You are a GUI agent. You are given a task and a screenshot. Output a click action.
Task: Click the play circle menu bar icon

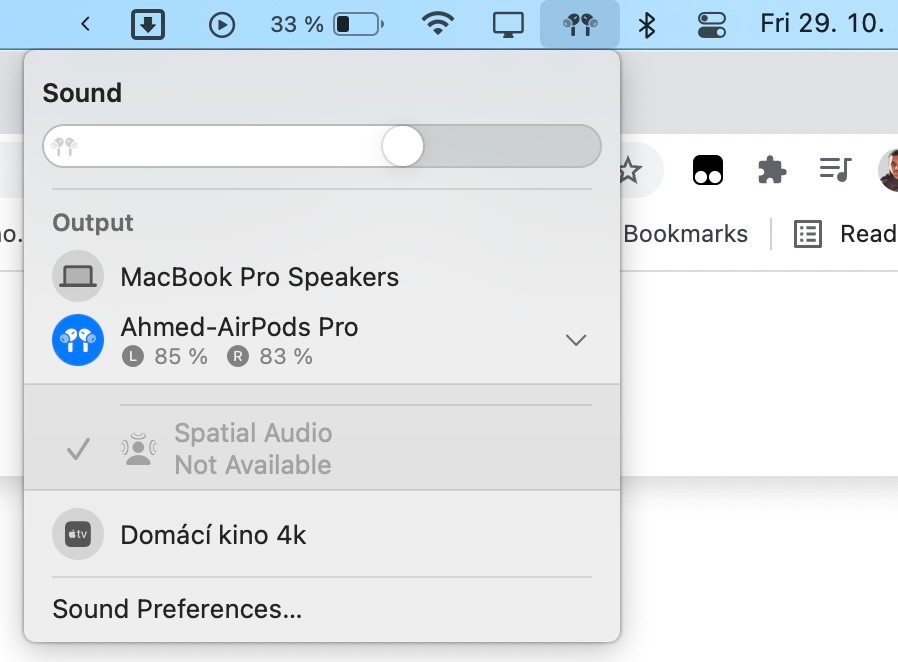pyautogui.click(x=222, y=25)
